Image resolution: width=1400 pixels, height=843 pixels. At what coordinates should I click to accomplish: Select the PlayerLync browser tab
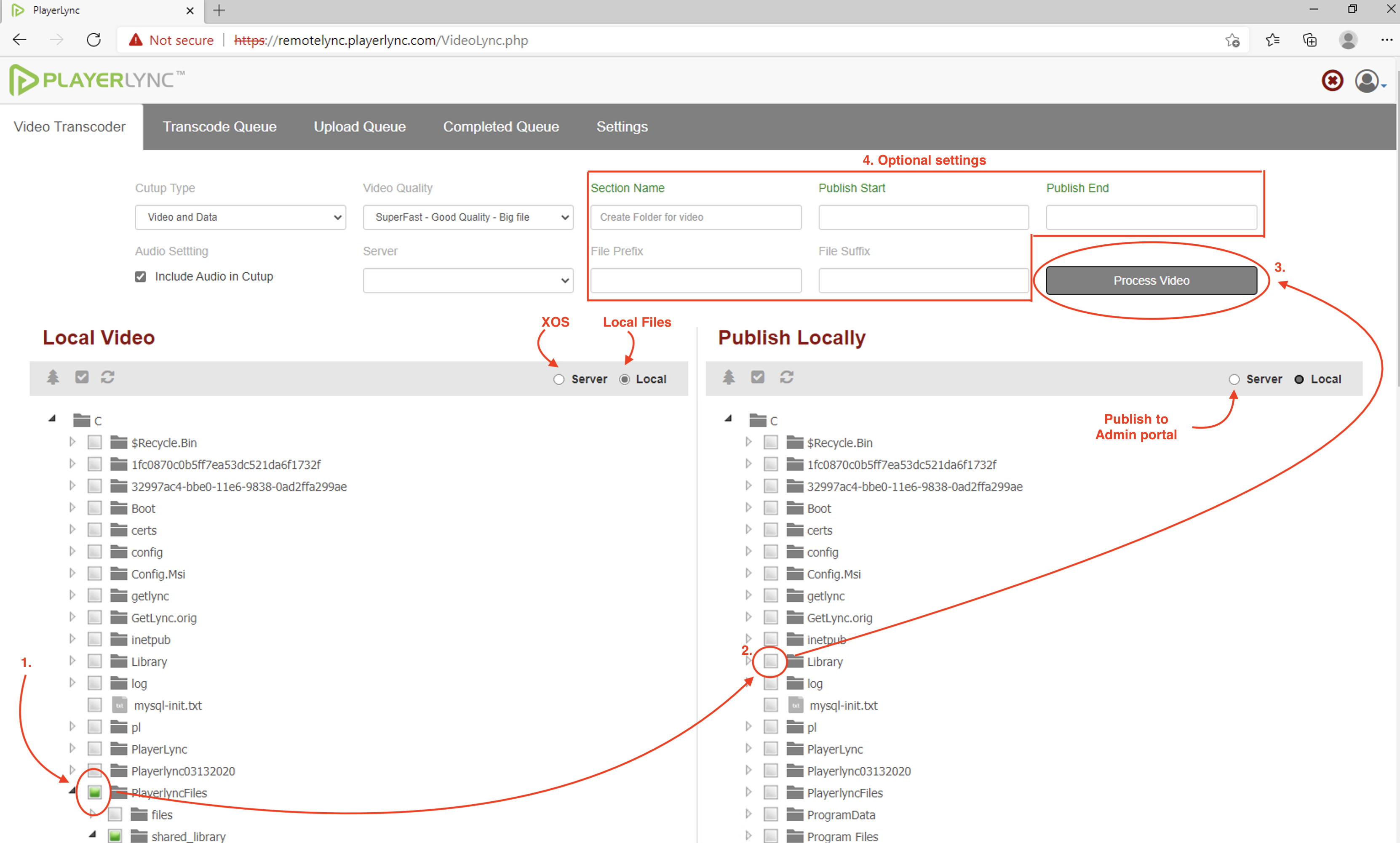point(102,10)
